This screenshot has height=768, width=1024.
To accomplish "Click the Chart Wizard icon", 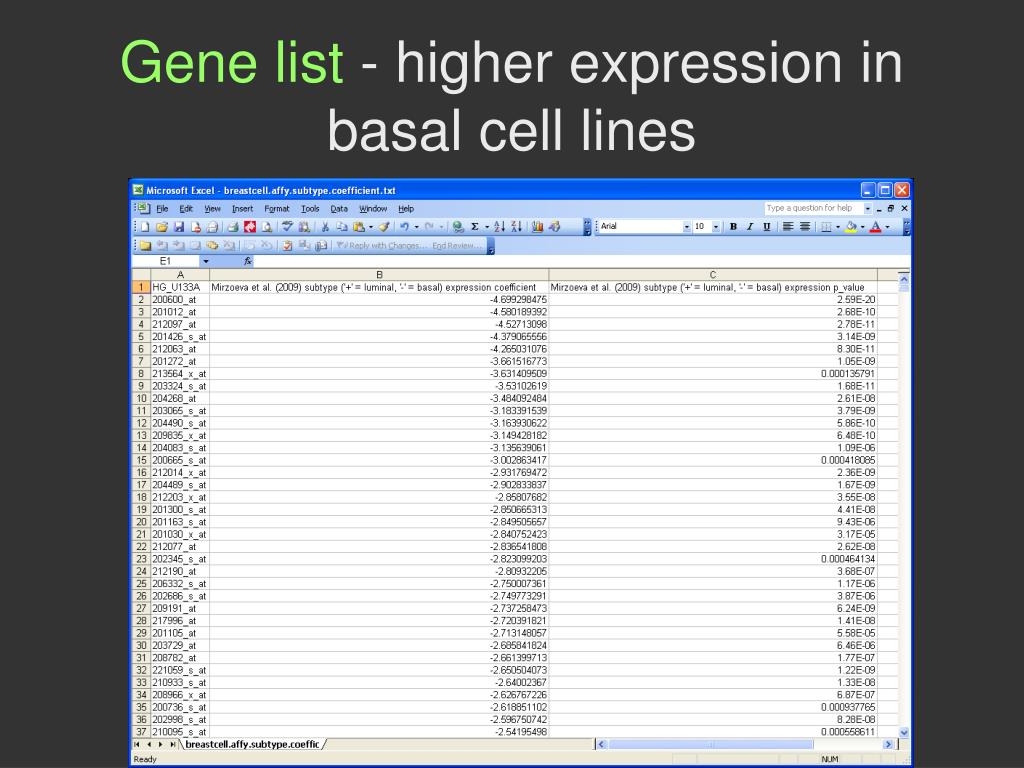I will click(x=537, y=227).
